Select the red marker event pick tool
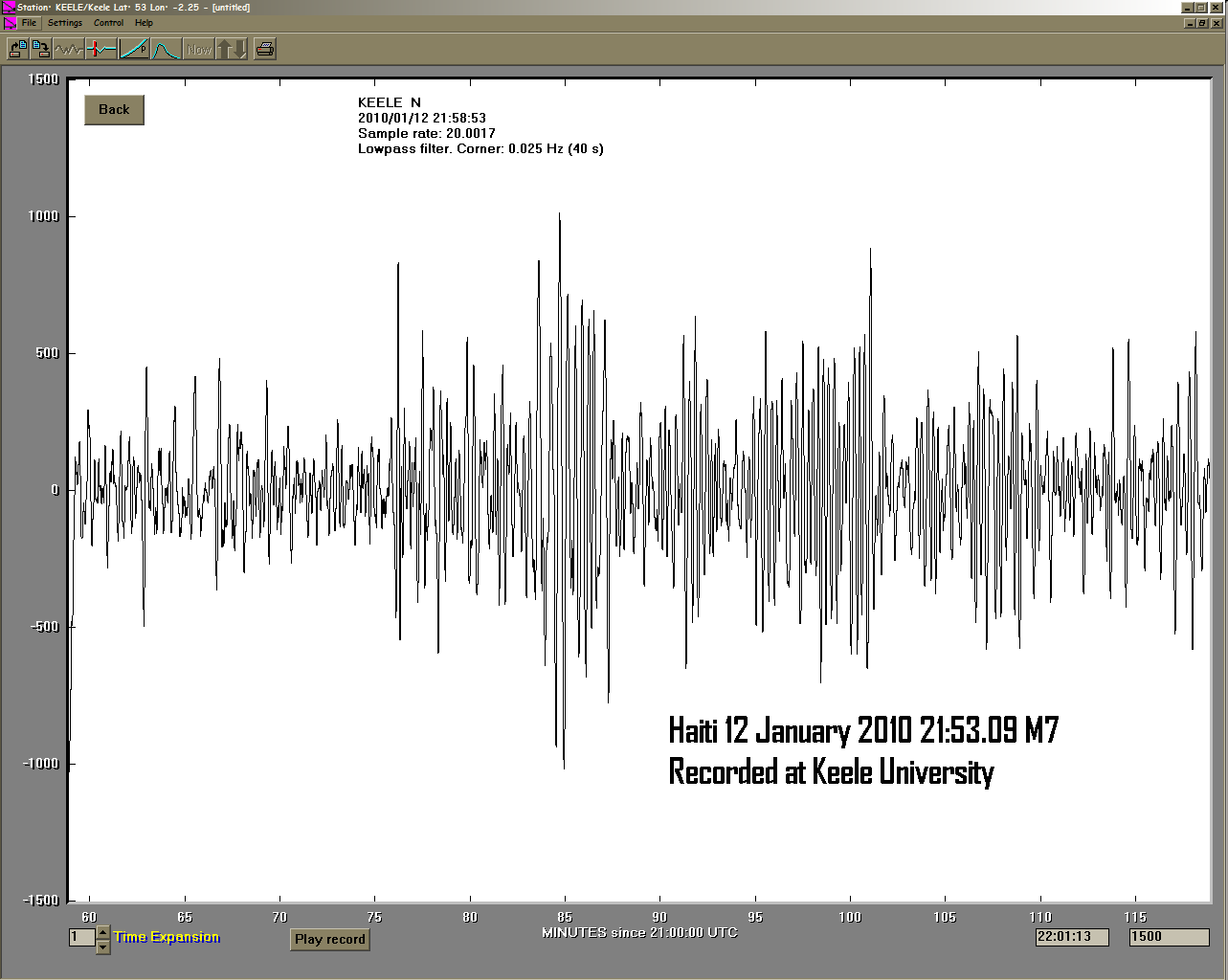 tap(100, 49)
